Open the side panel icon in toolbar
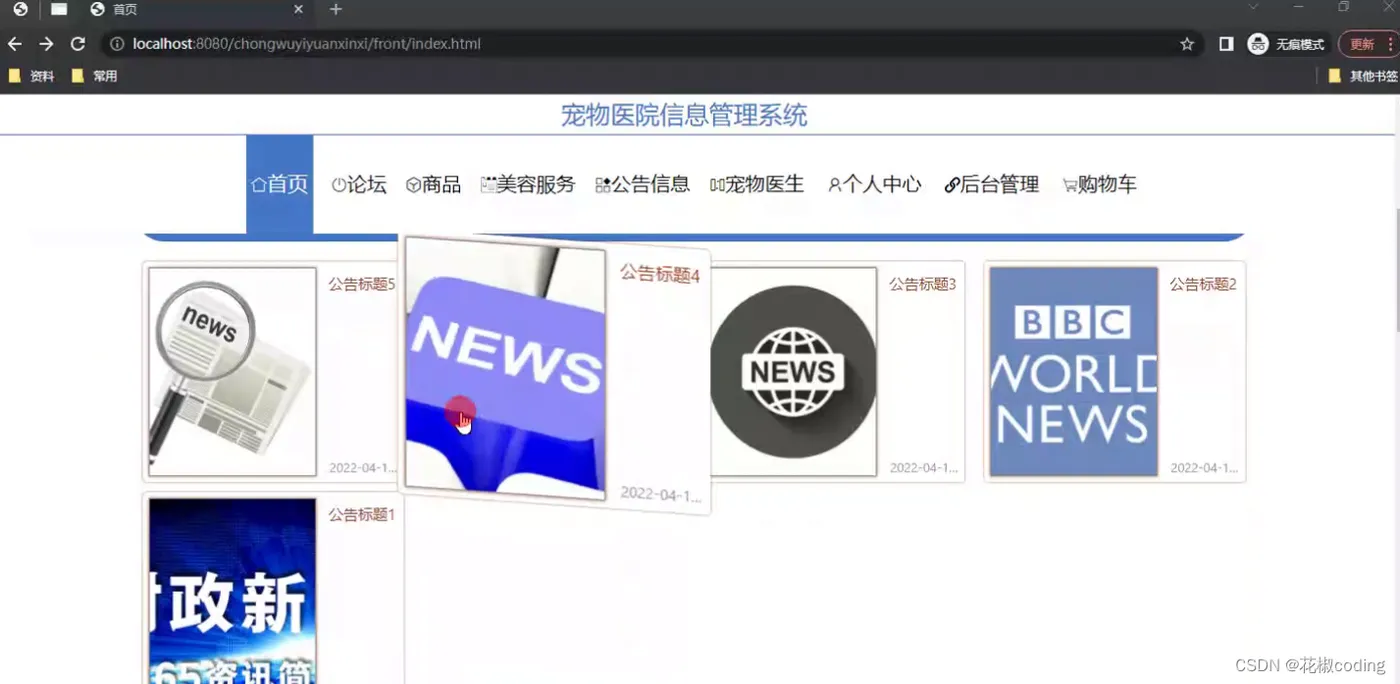Image resolution: width=1400 pixels, height=684 pixels. pyautogui.click(x=1226, y=44)
